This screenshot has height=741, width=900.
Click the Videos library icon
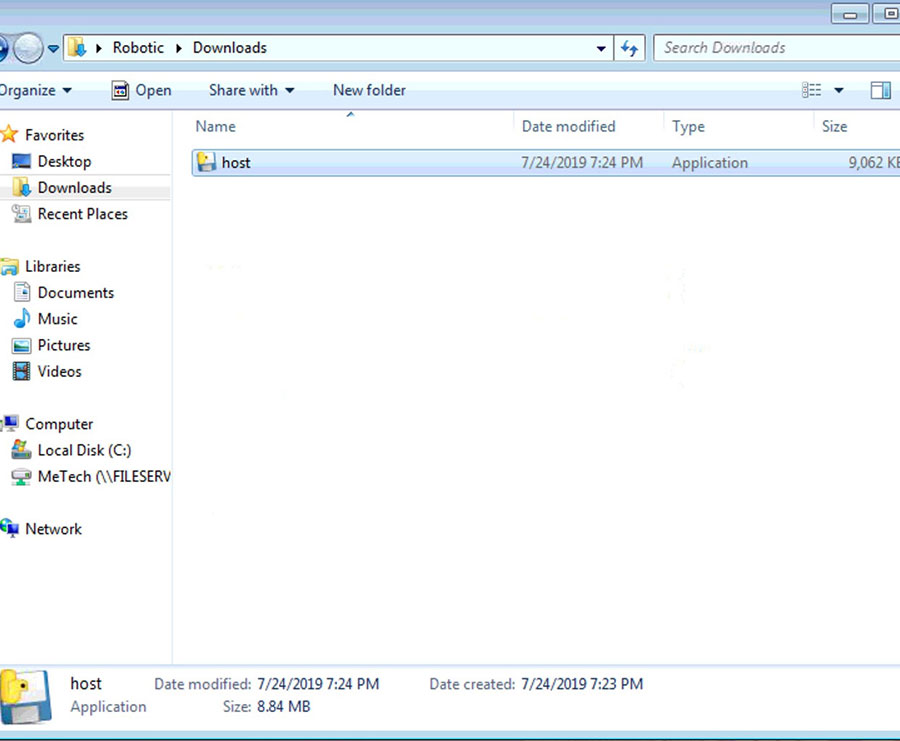tap(21, 371)
